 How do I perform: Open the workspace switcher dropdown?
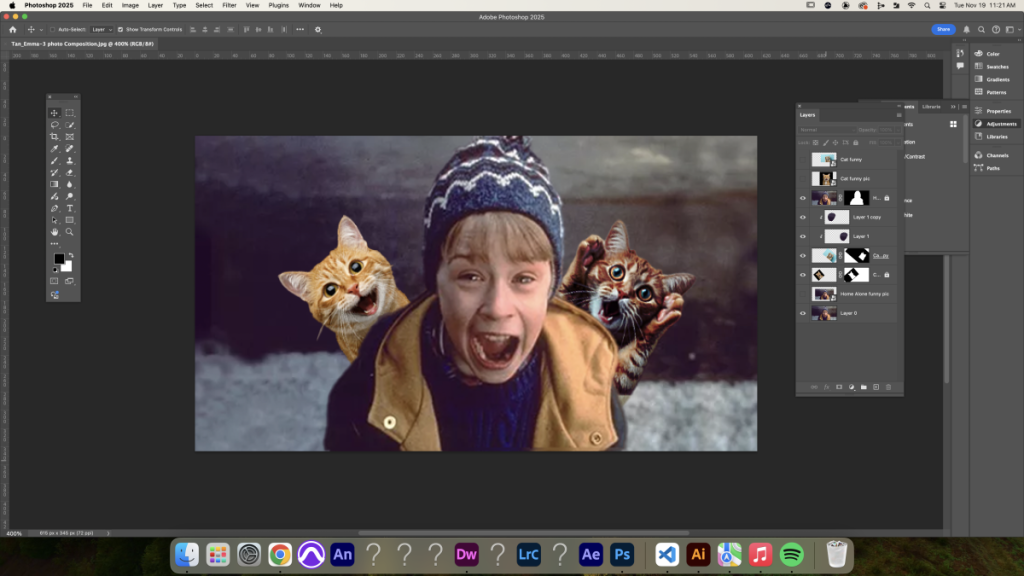[1012, 29]
